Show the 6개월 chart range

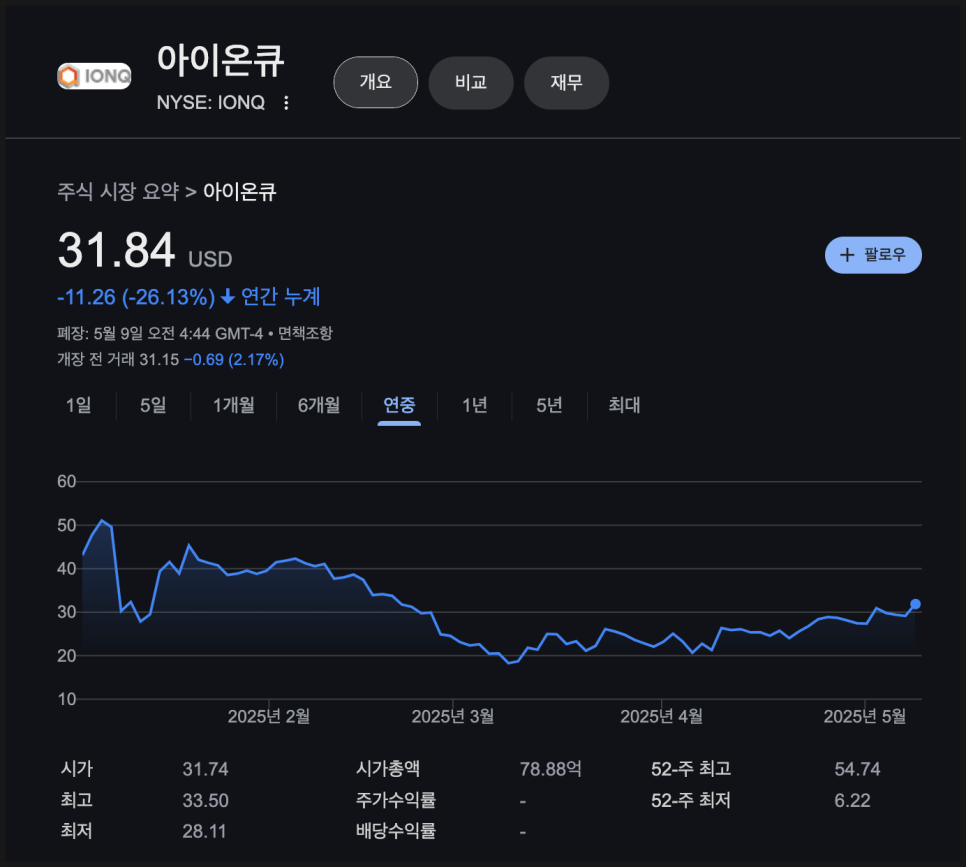pos(319,405)
